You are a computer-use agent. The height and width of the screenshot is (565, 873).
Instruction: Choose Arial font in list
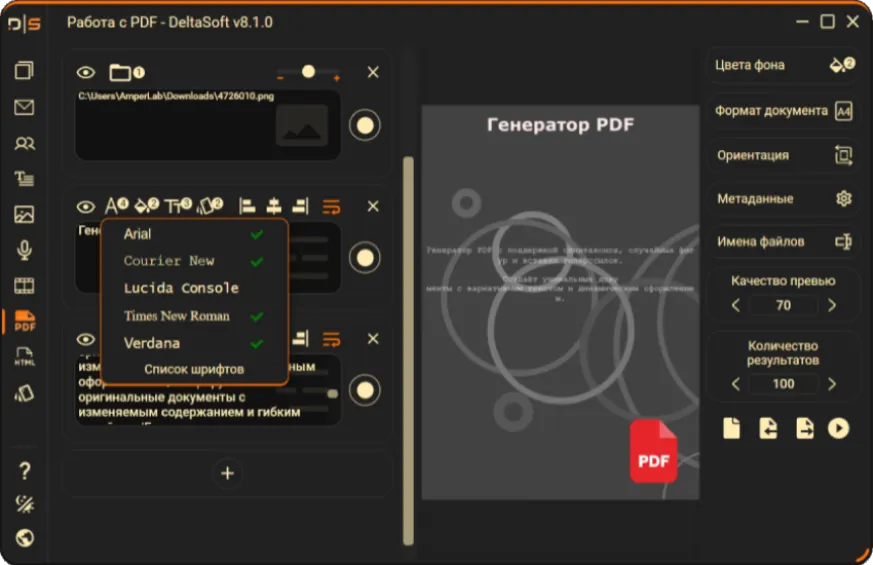tap(194, 234)
